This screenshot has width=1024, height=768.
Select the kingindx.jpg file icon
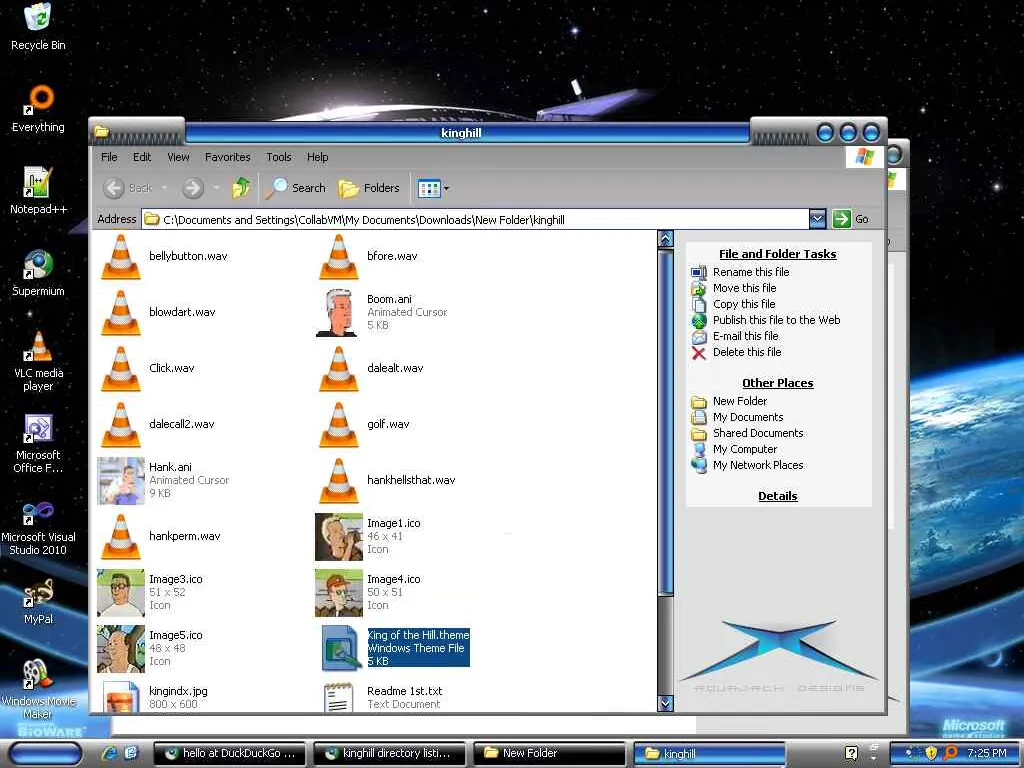[x=121, y=697]
